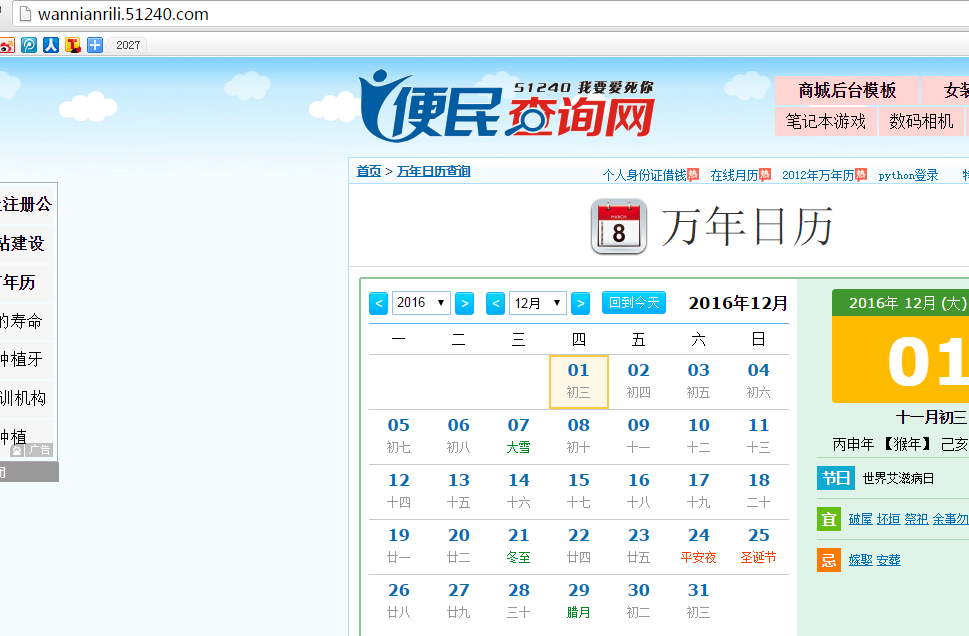Click the orange 忌 label icon
The image size is (969, 636).
[x=829, y=560]
